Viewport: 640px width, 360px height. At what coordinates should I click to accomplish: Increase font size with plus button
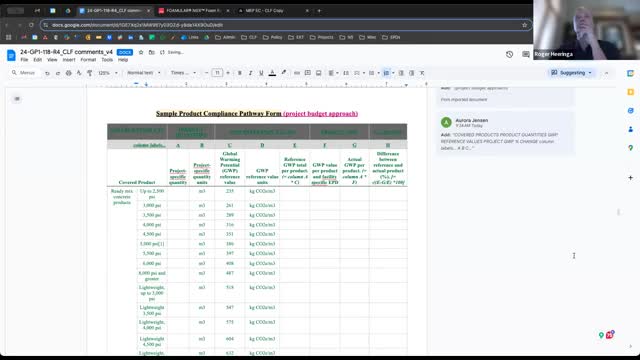(x=228, y=73)
